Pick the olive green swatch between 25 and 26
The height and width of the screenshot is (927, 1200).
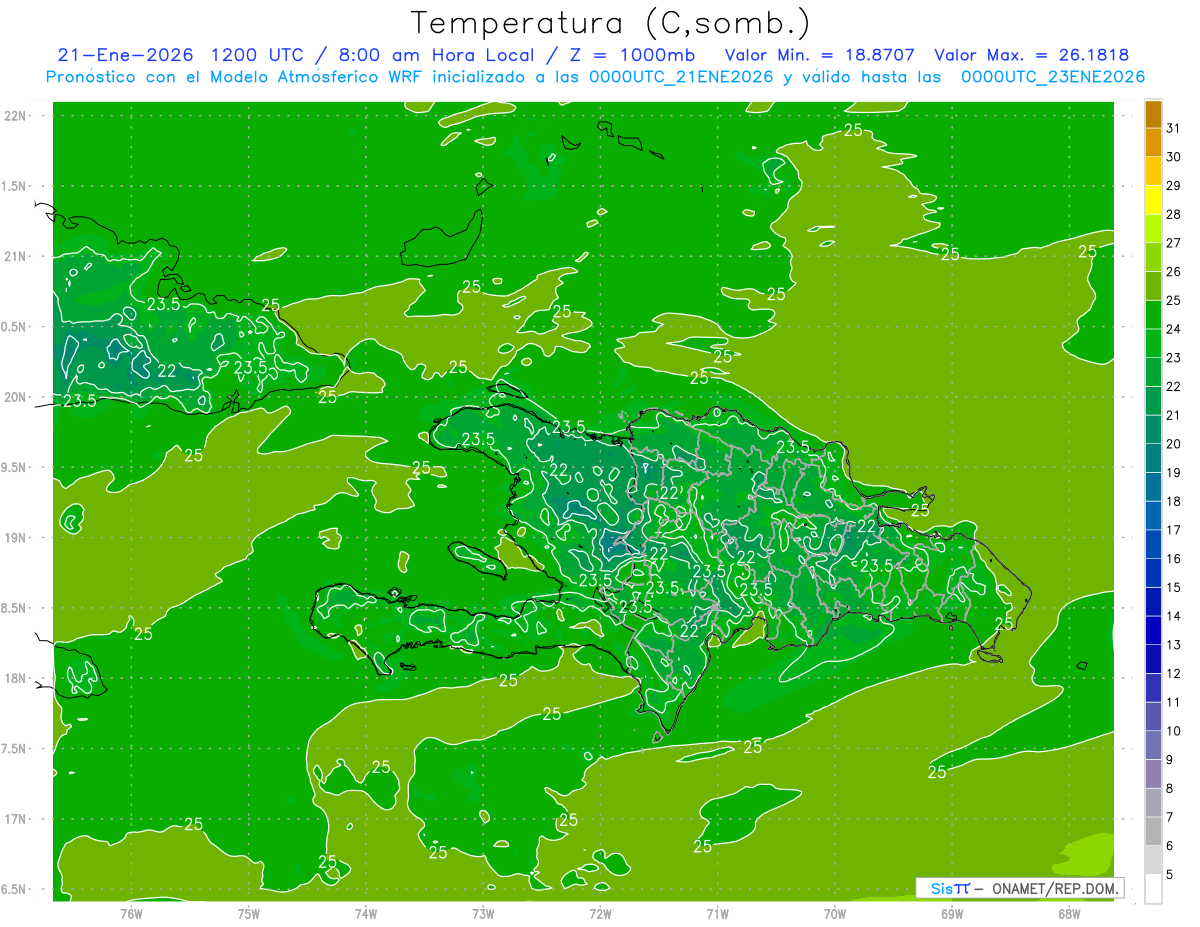pyautogui.click(x=1153, y=286)
